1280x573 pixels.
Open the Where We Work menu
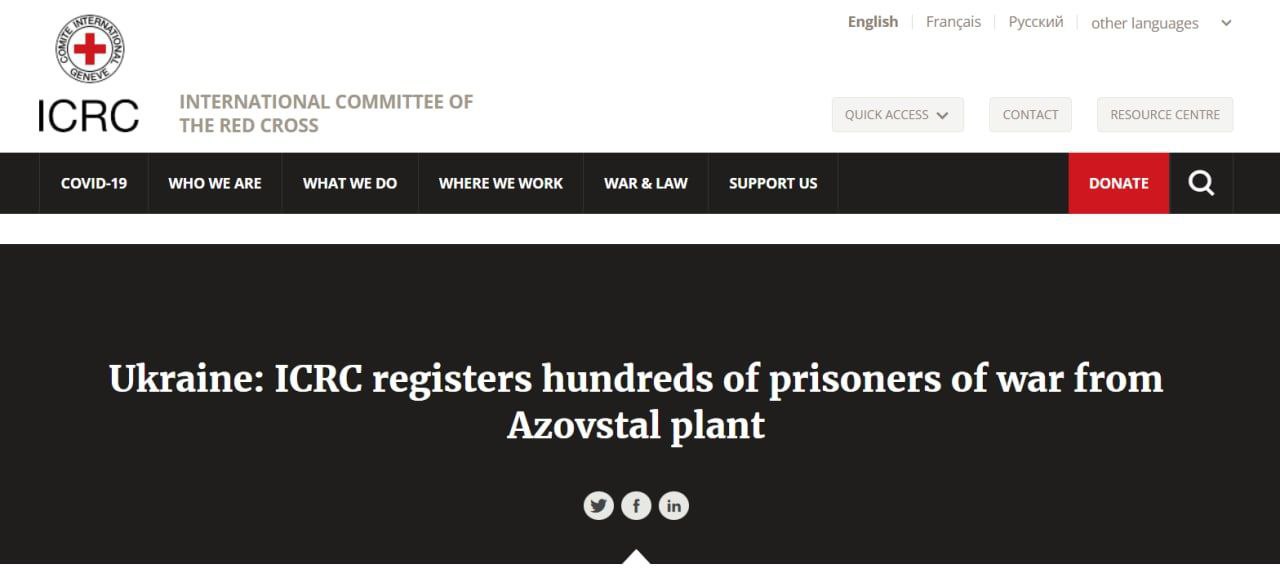(501, 183)
